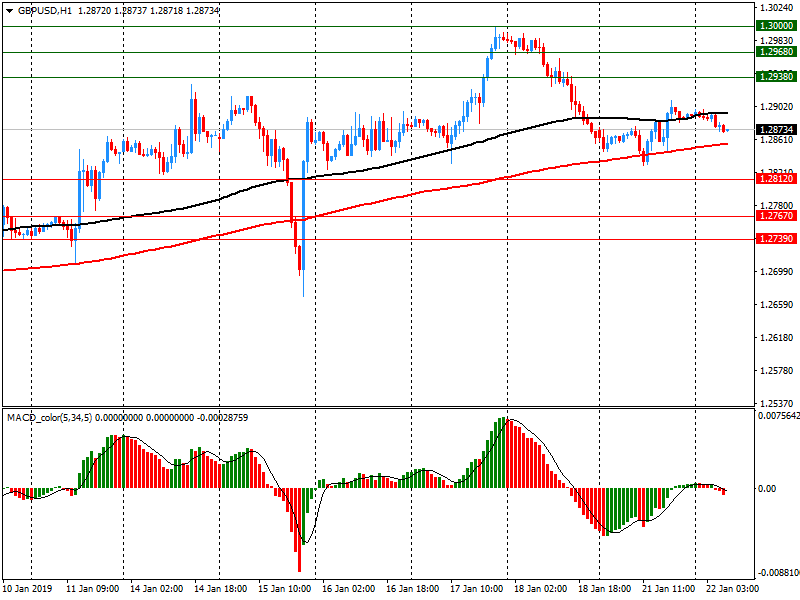Click the MACD zero level 0.00 label
The width and height of the screenshot is (800, 600).
point(767,489)
